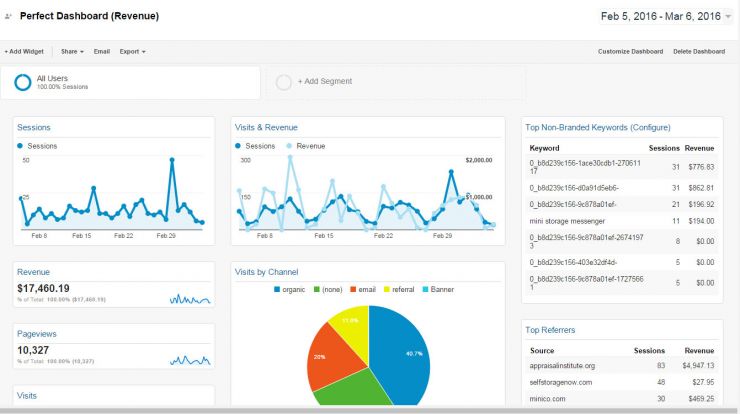Image resolution: width=740 pixels, height=414 pixels.
Task: Click the horizontal scrollbar at the bottom
Action: tap(370, 411)
